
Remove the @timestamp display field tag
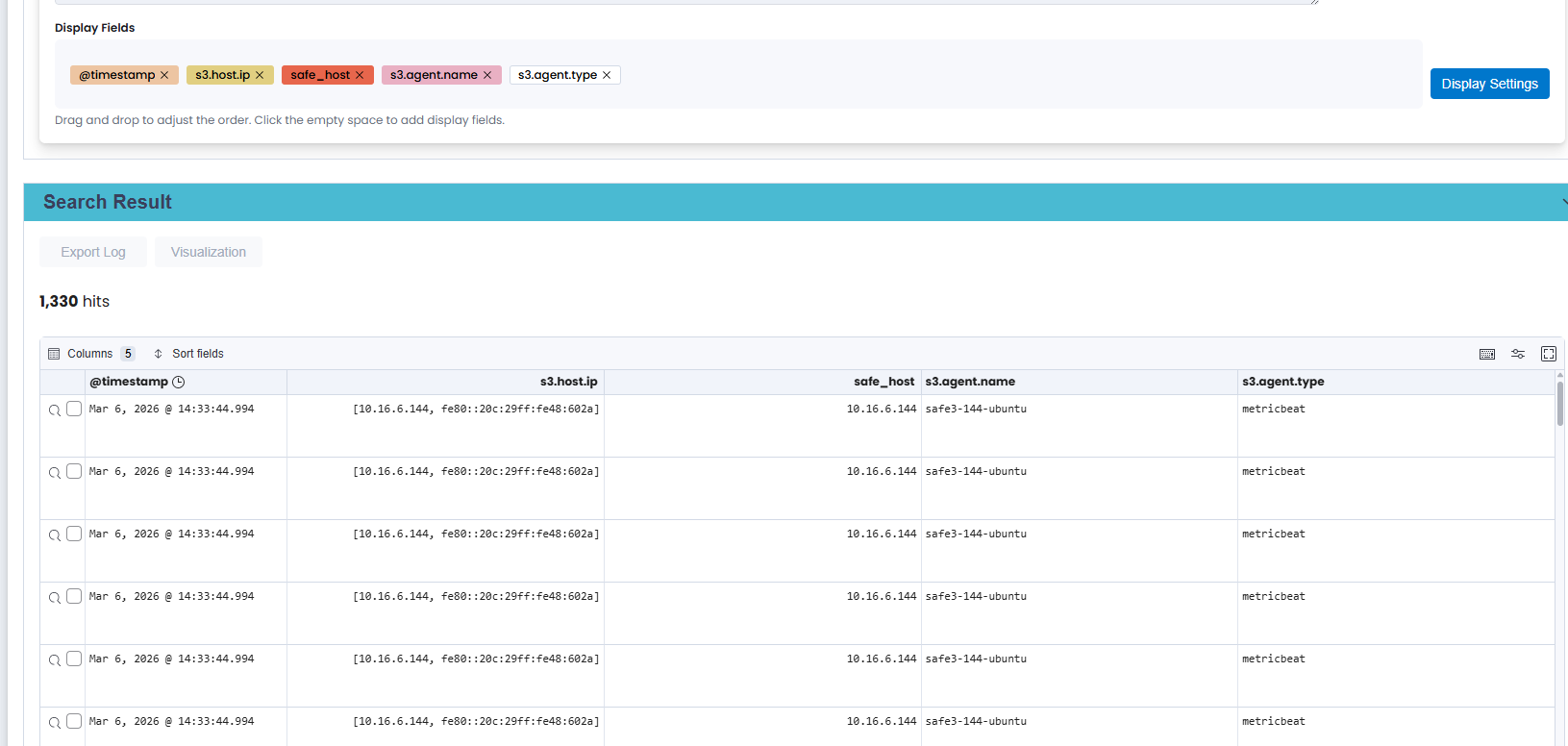tap(164, 75)
